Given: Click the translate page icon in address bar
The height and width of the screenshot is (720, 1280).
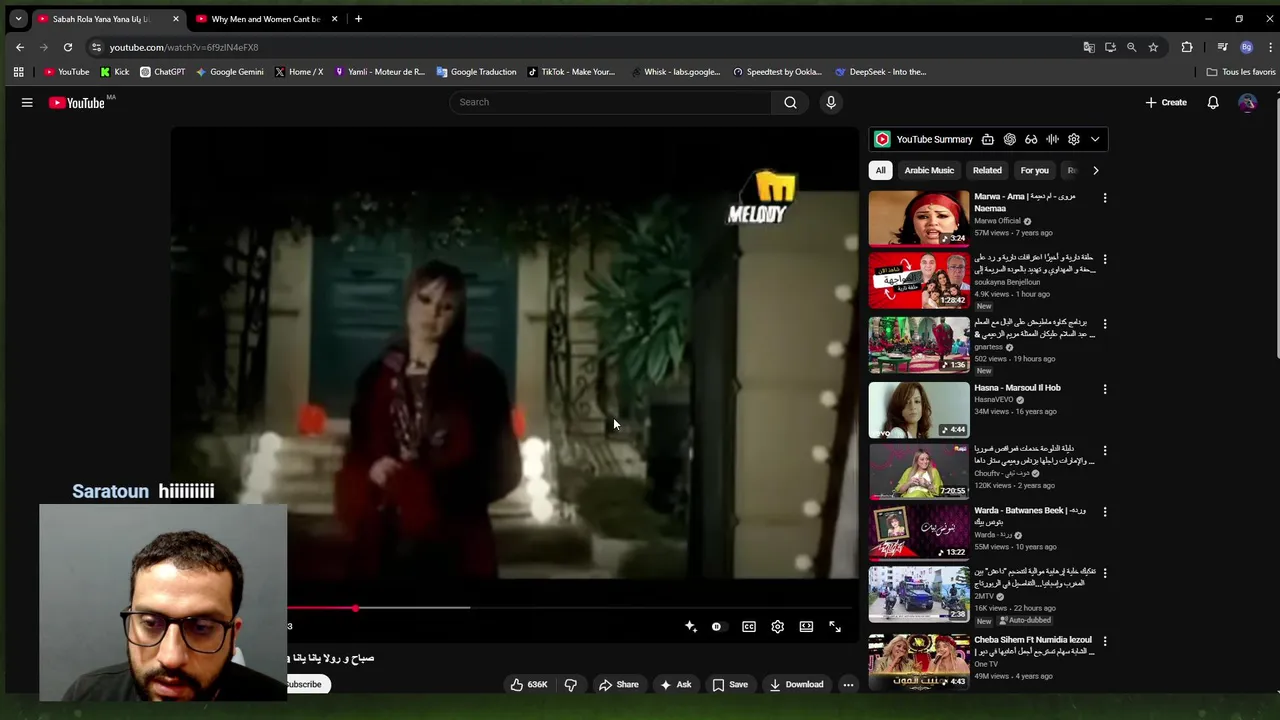Looking at the screenshot, I should [x=1089, y=47].
